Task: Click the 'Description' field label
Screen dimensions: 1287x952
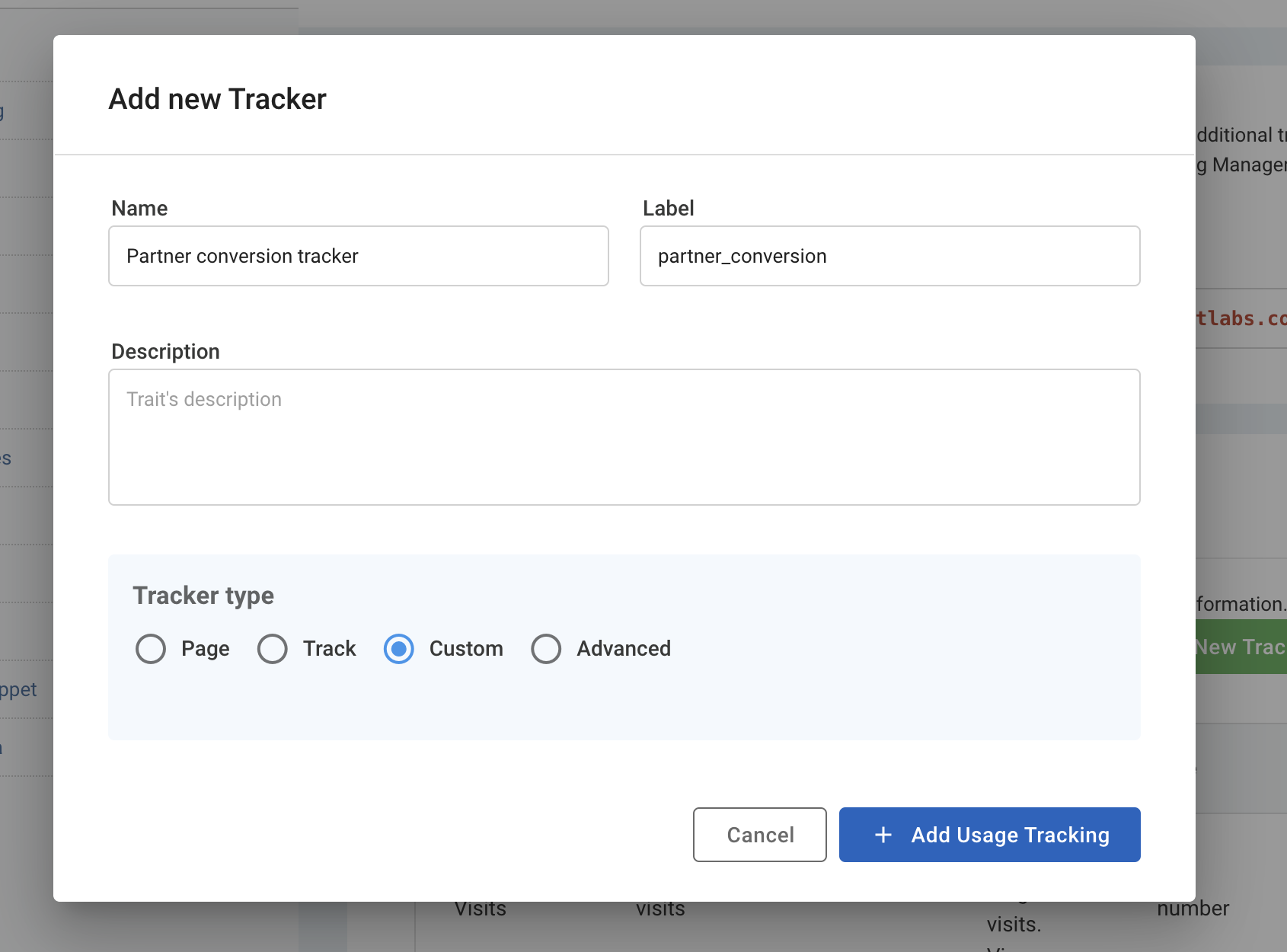Action: 165,351
